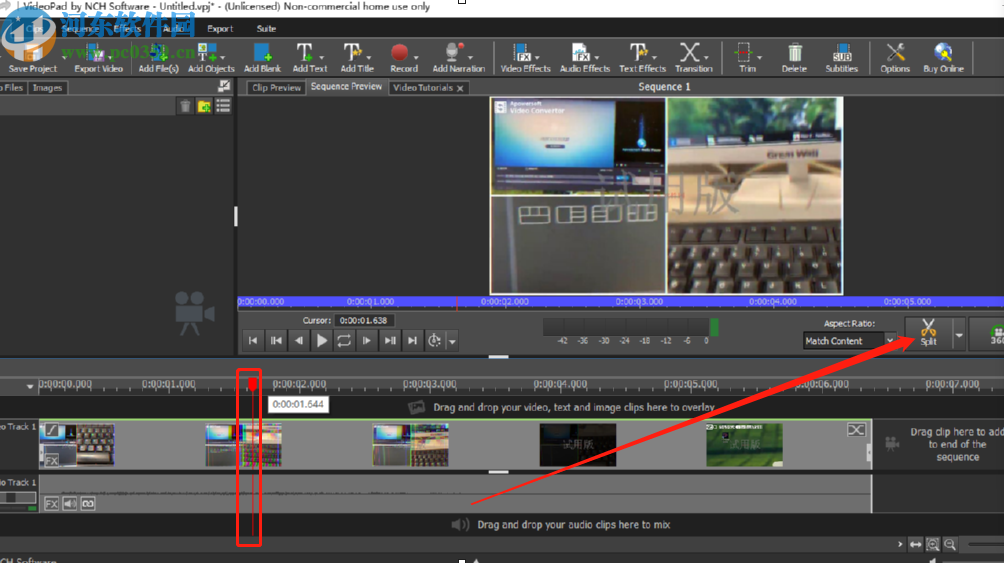The width and height of the screenshot is (1004, 563).
Task: Click the zoom-in magnifier on timeline
Action: click(932, 544)
